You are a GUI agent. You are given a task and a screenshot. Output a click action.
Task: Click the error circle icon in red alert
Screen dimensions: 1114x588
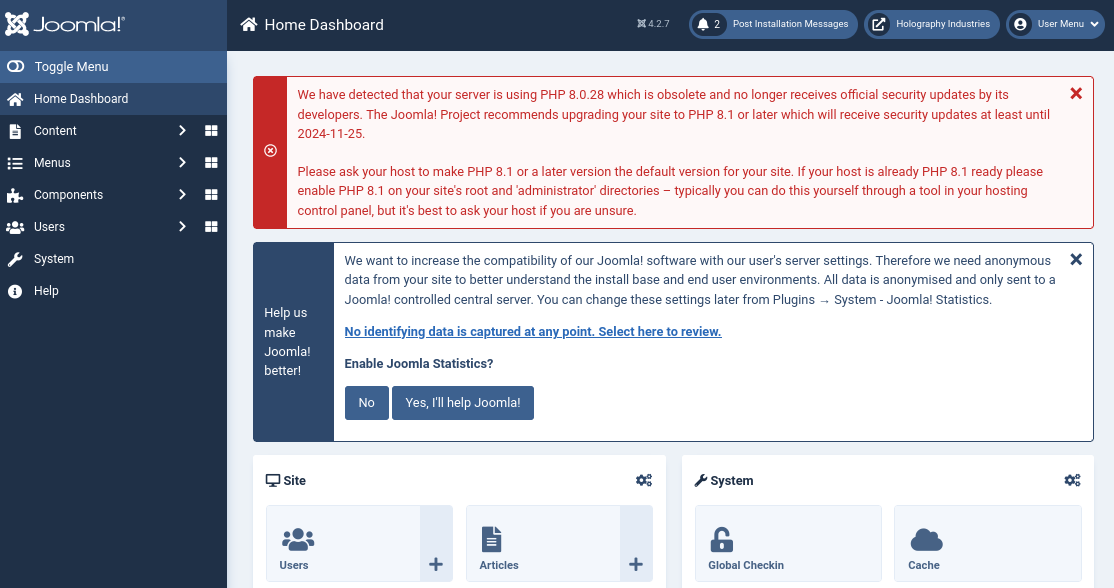[x=270, y=151]
